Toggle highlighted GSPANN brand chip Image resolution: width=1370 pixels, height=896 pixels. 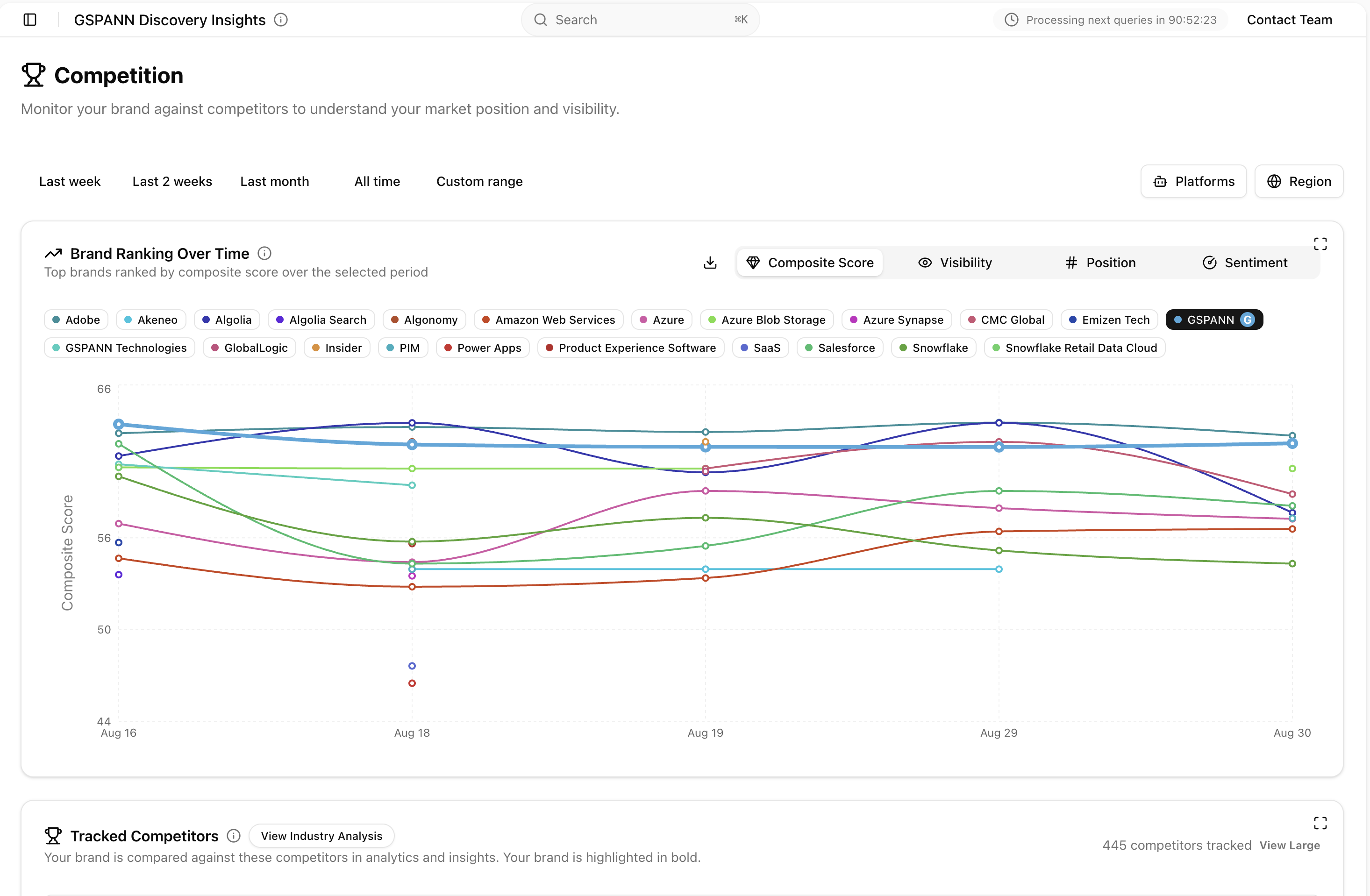1214,320
